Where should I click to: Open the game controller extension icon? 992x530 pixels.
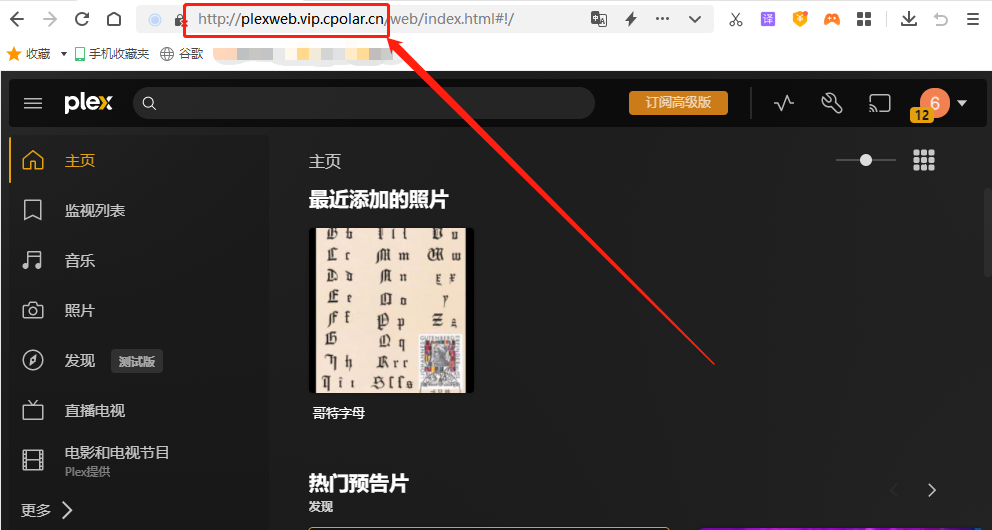pos(831,20)
